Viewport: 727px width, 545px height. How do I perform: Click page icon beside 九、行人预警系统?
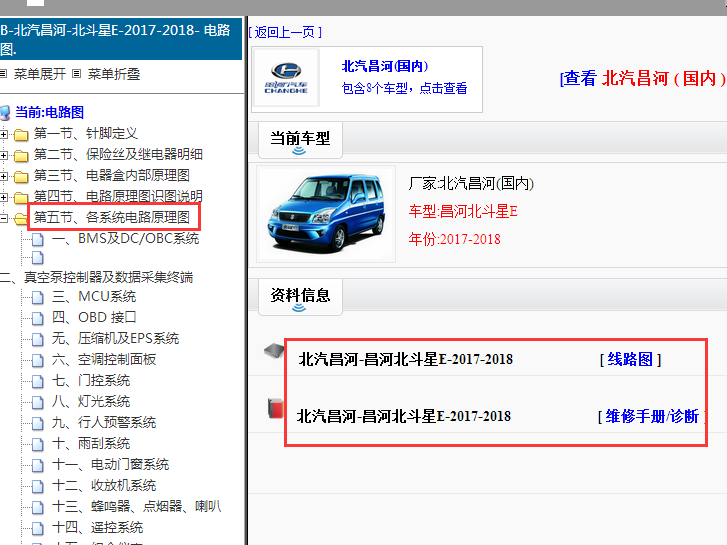click(x=38, y=423)
